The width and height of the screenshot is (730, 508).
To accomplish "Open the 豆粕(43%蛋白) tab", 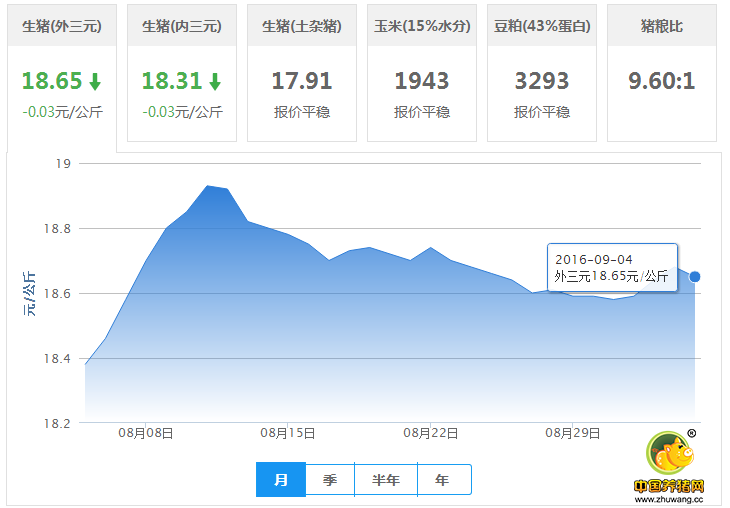I will coord(542,27).
